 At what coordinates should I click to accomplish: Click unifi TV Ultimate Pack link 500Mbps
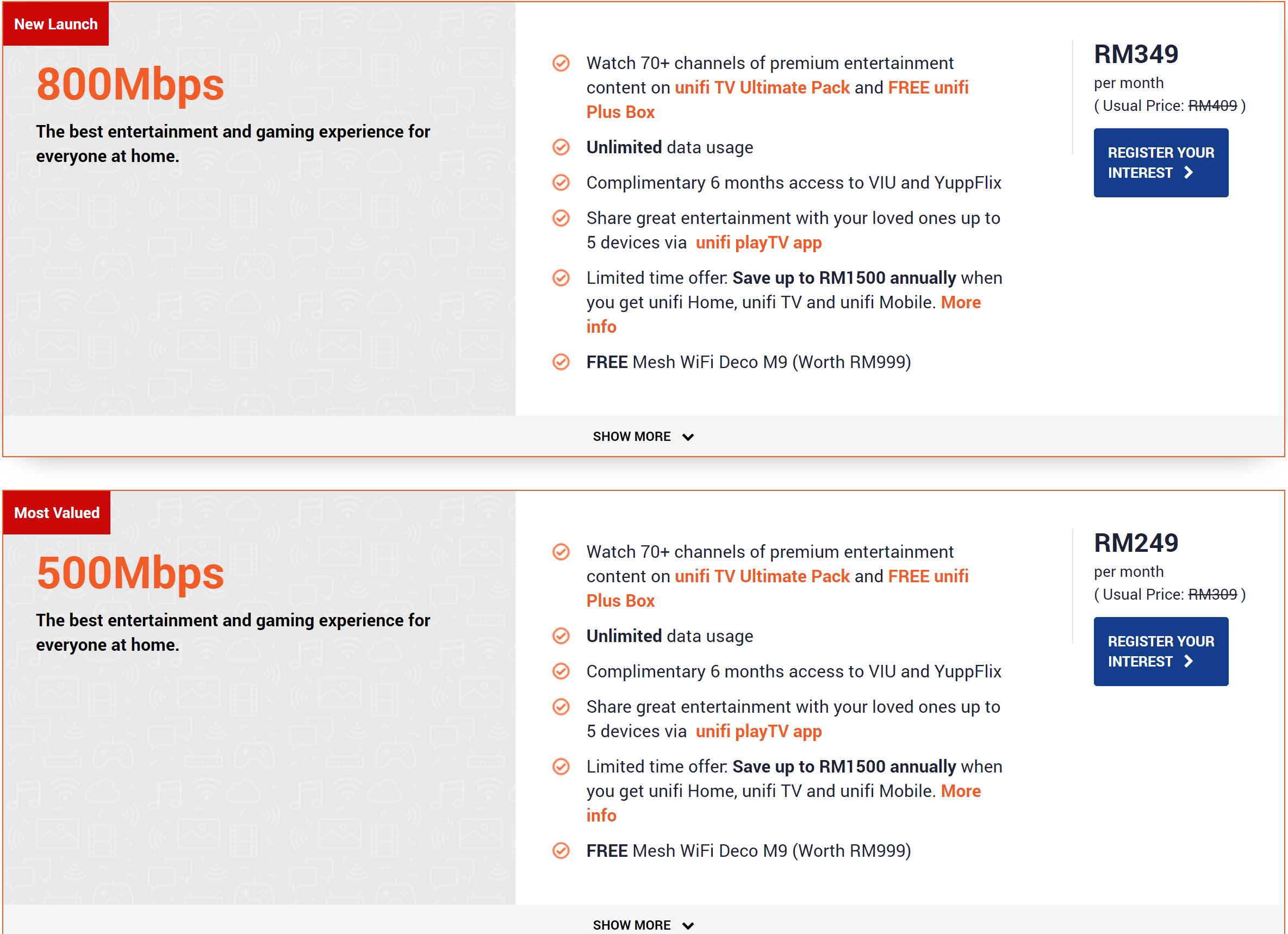coord(762,577)
